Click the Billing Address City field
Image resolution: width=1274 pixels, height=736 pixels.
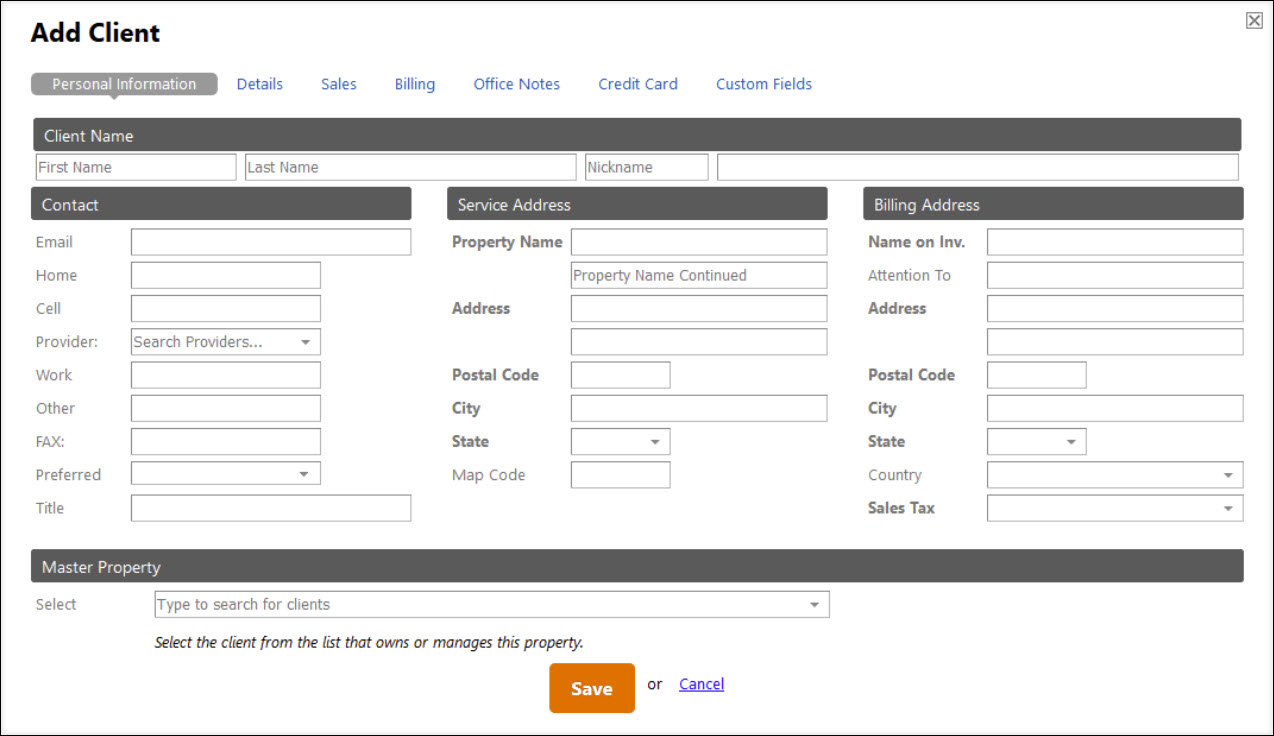1115,408
